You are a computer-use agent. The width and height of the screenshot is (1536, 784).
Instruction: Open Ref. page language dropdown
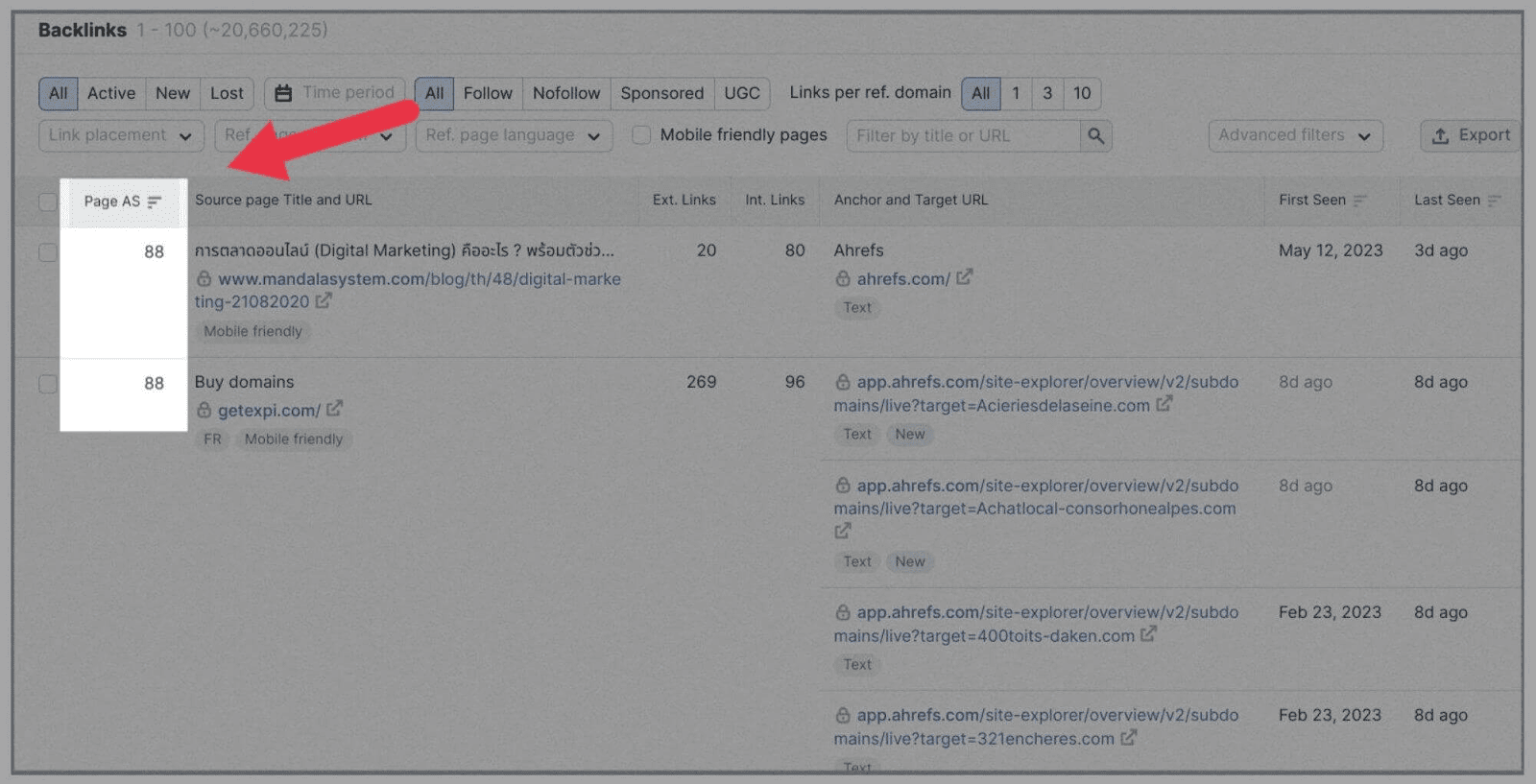click(x=513, y=136)
